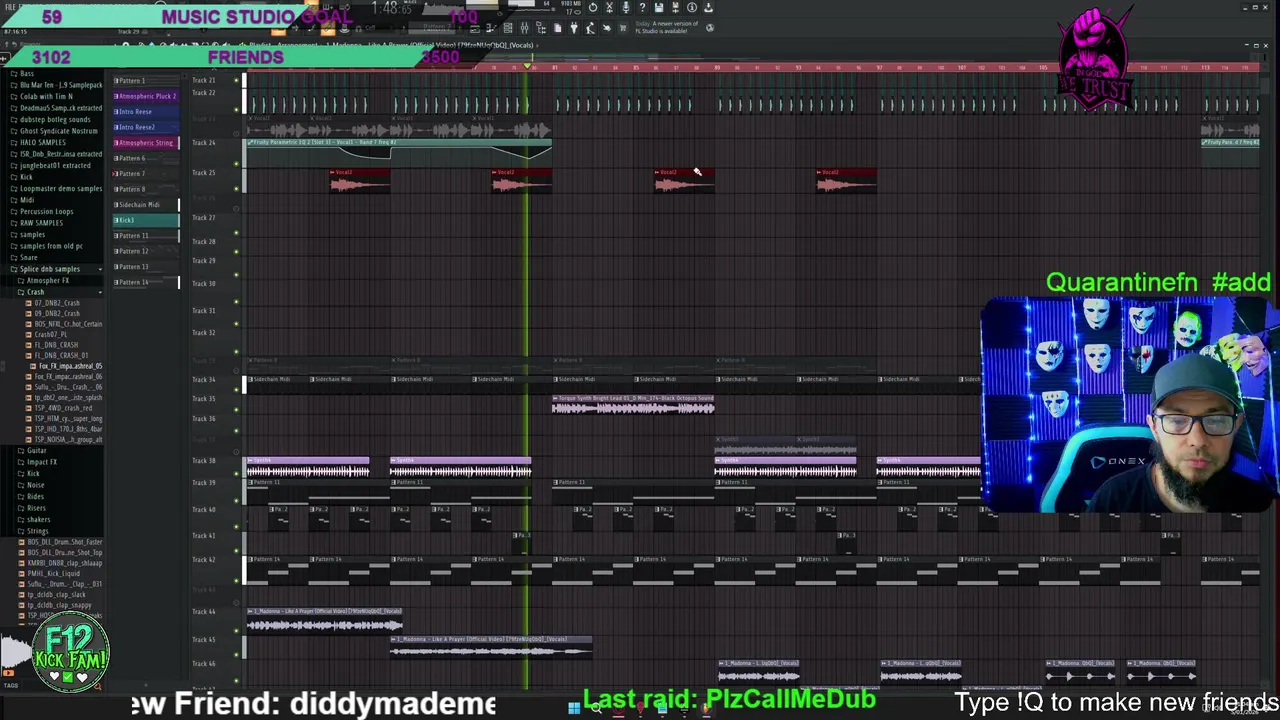Click the TAGS label in browser

10,685
